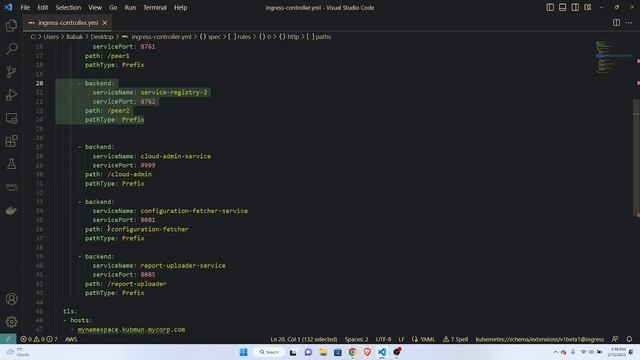
Task: Split the editor to the right
Action: [616, 23]
